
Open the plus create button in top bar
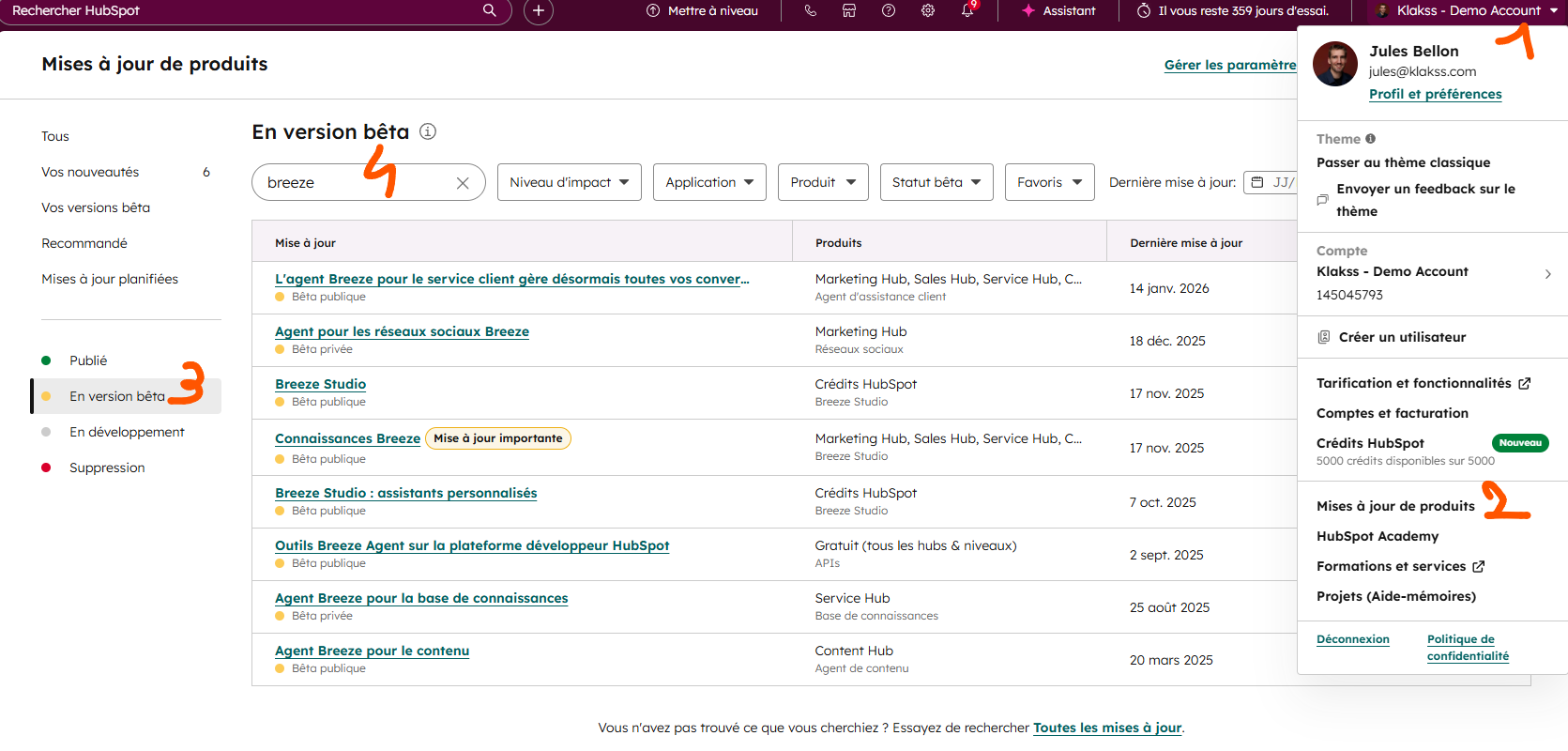click(538, 11)
